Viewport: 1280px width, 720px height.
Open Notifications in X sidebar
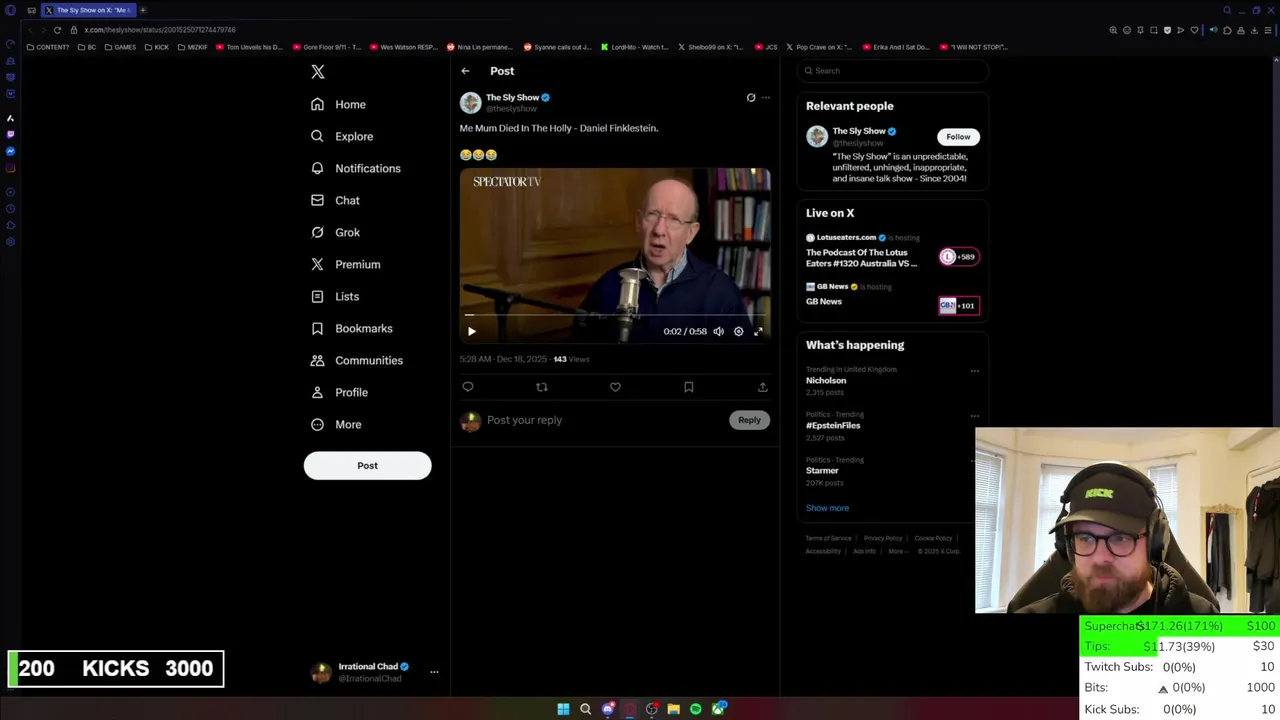[356, 168]
